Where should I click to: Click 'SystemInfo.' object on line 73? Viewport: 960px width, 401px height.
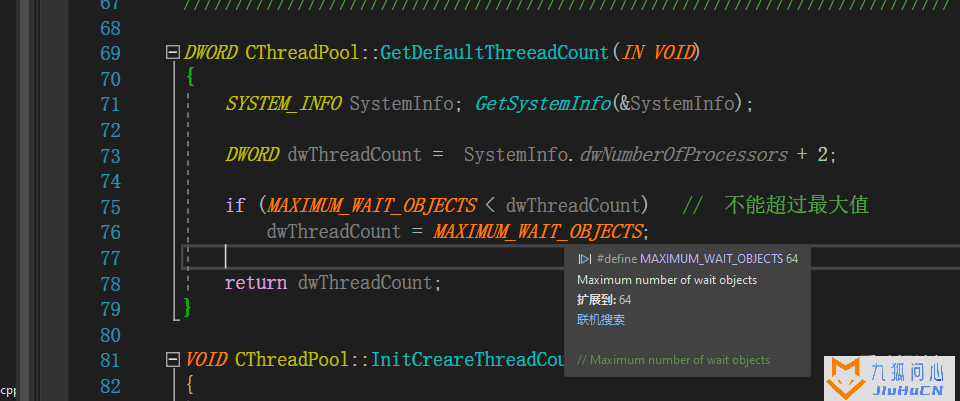tap(519, 155)
